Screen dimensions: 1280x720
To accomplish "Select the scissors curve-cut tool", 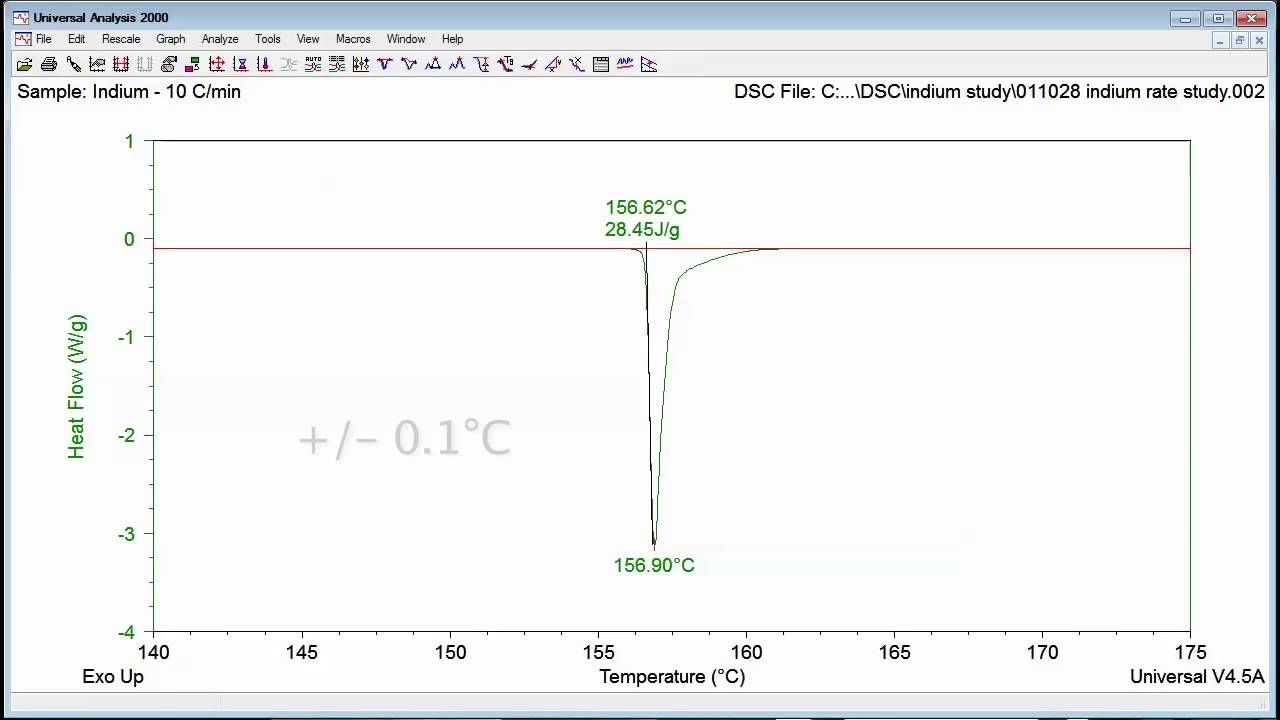I will pos(577,64).
